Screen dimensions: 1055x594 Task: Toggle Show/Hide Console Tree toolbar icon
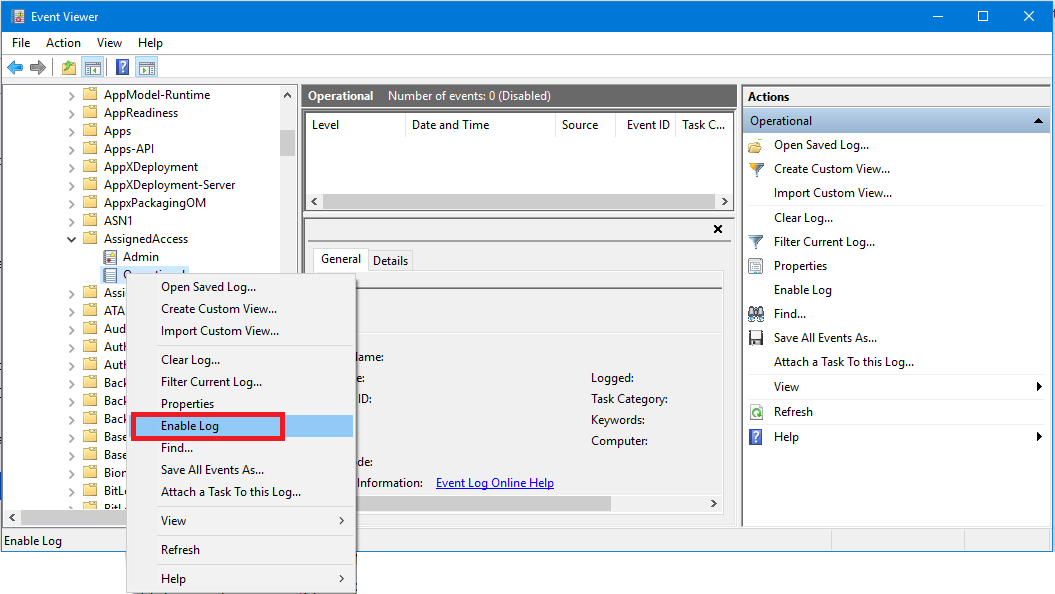[93, 68]
